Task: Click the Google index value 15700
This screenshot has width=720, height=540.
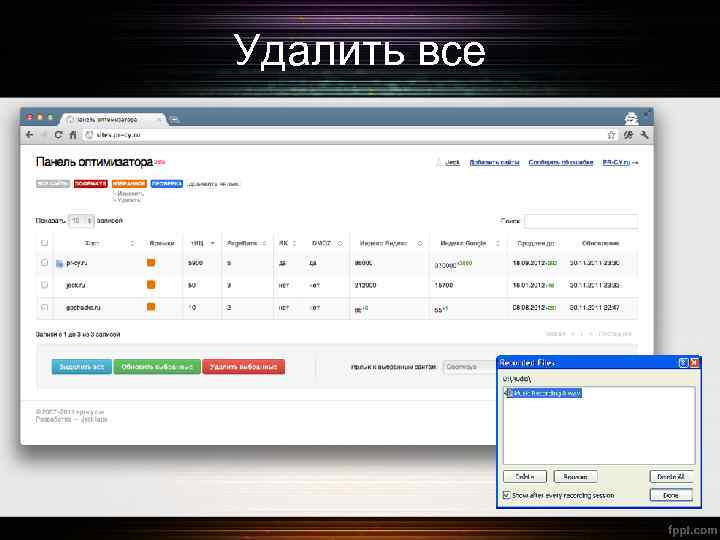Action: pyautogui.click(x=444, y=285)
